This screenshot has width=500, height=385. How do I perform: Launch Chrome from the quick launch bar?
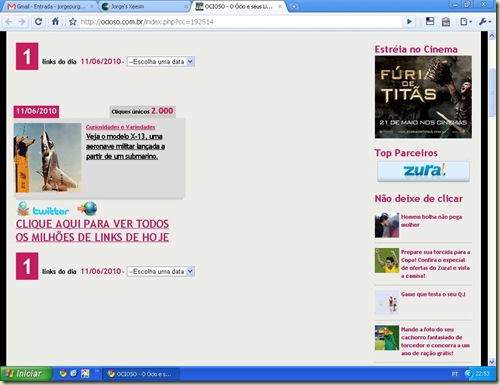(63, 374)
